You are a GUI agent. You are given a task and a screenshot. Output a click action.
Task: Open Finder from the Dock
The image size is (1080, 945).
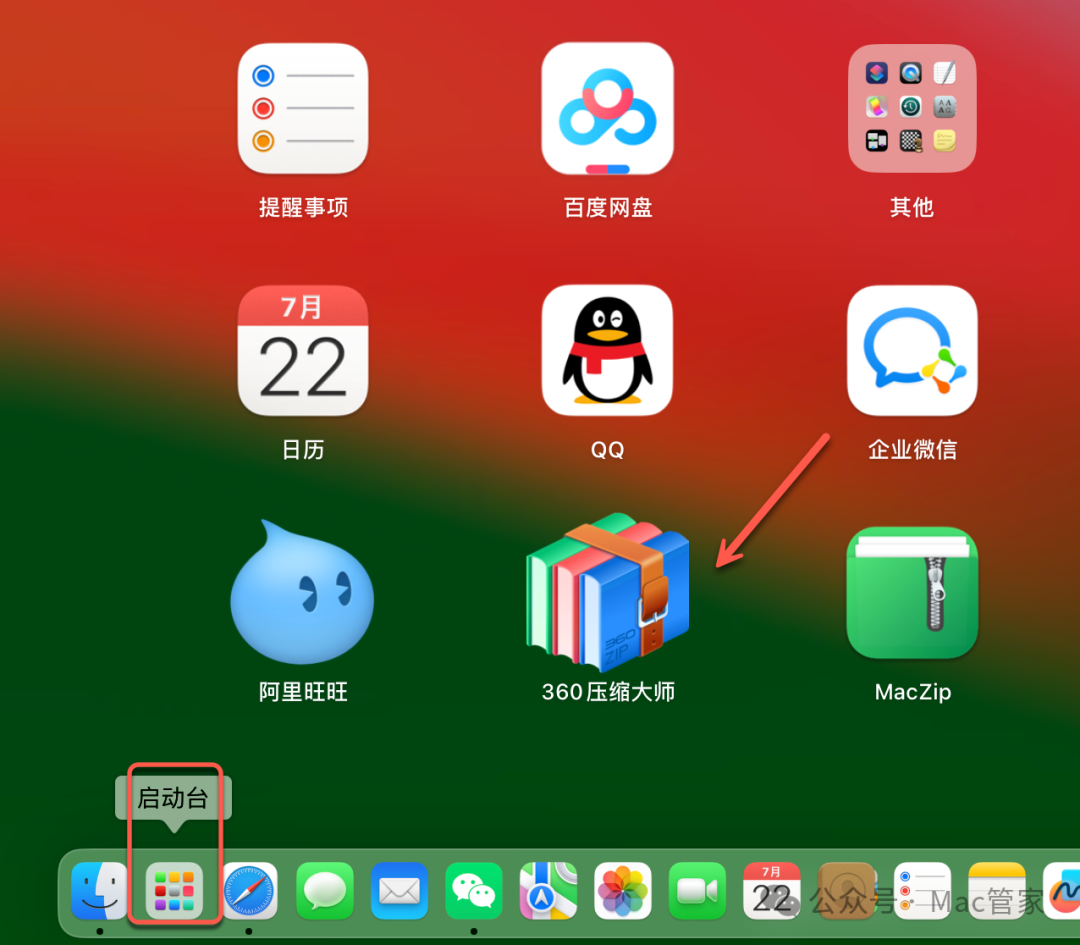click(100, 891)
